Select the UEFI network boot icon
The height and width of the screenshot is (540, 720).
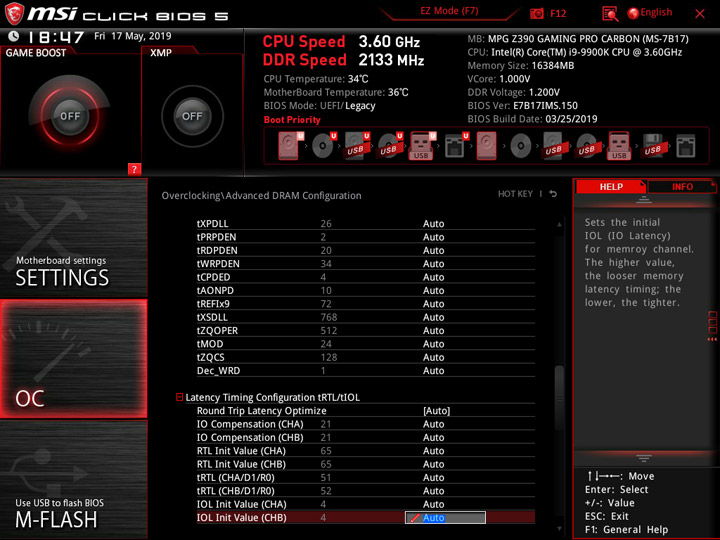click(x=456, y=146)
